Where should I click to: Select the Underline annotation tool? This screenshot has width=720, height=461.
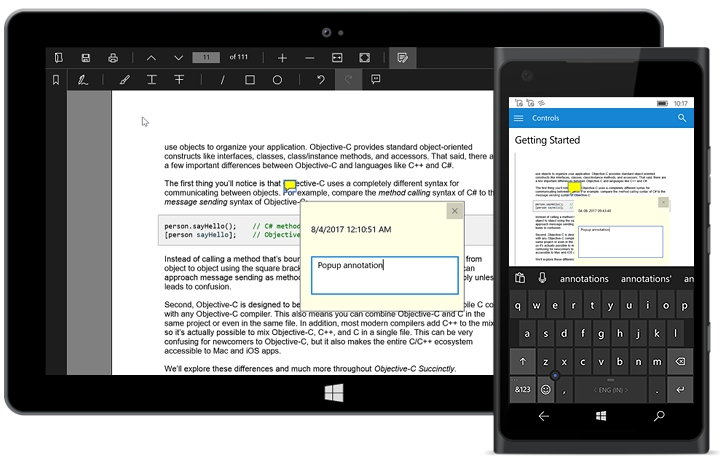pos(152,80)
